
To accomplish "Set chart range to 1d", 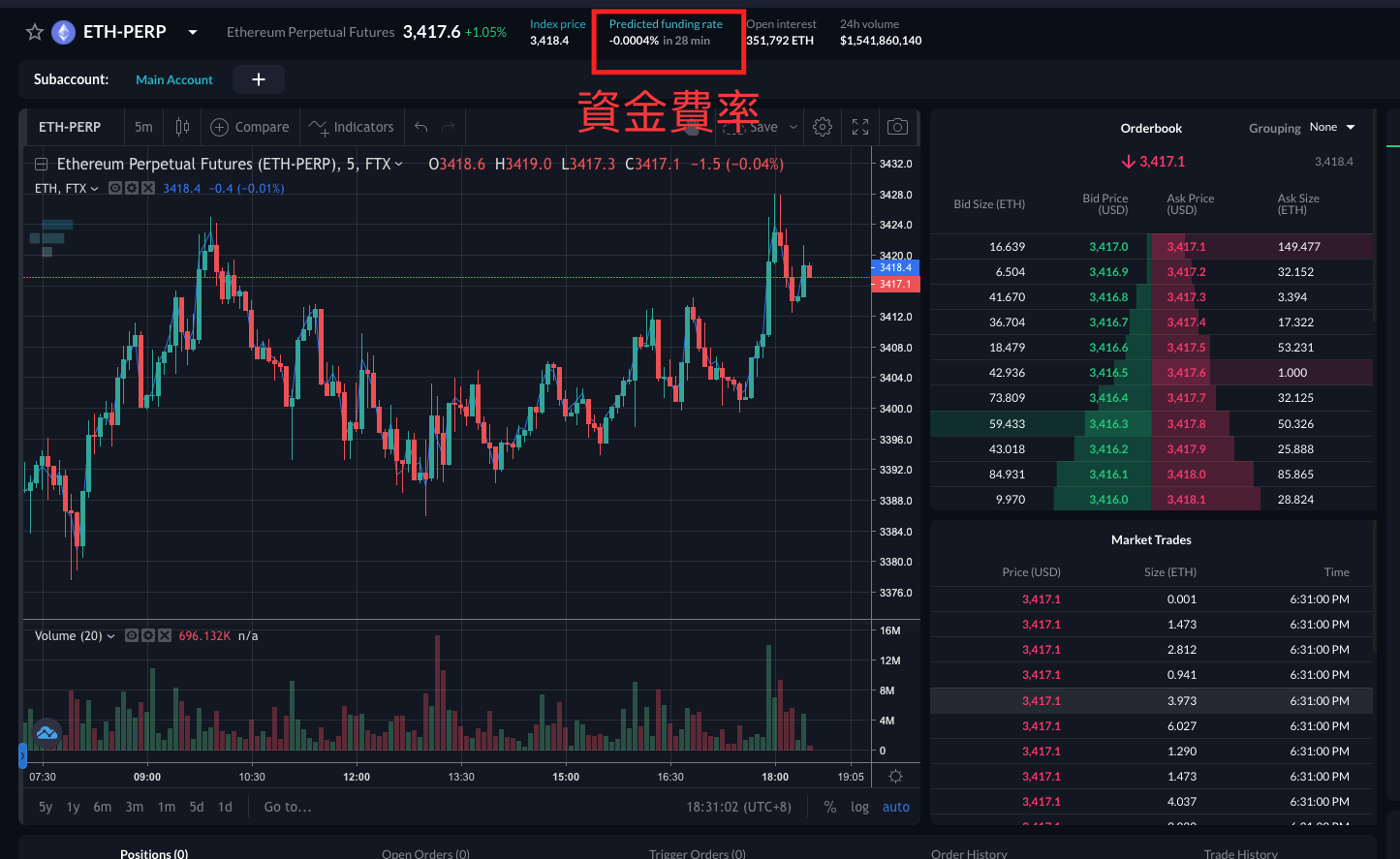I will [225, 807].
